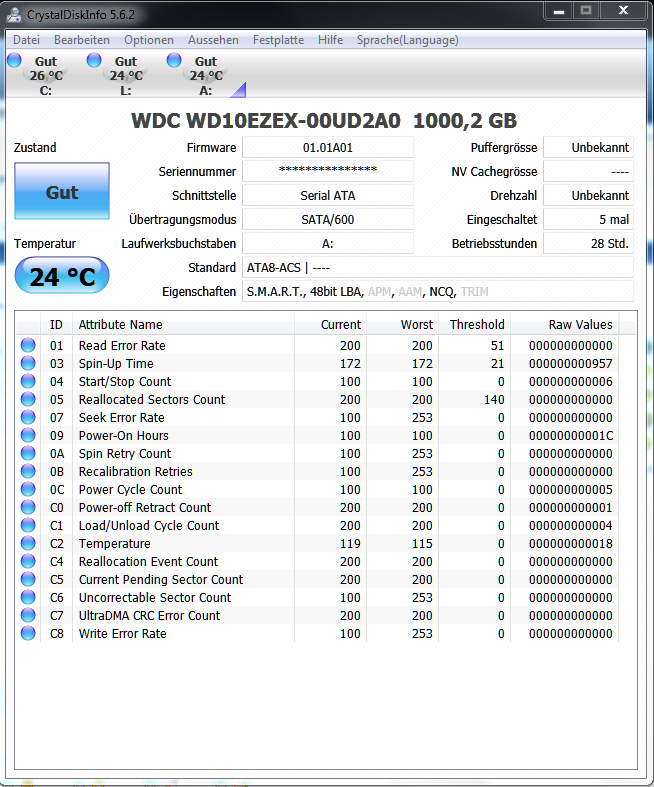This screenshot has height=787, width=654.
Task: Select drive A: Gut 24 °C
Action: [x=206, y=75]
